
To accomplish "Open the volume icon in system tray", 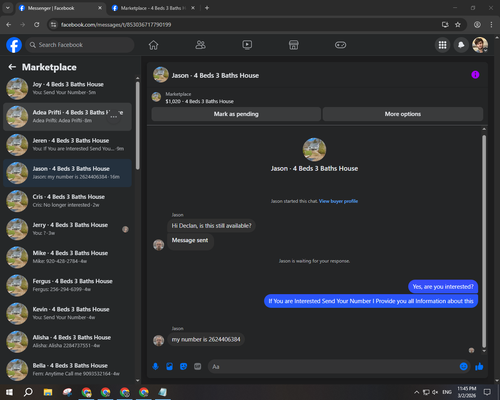I will [435, 392].
